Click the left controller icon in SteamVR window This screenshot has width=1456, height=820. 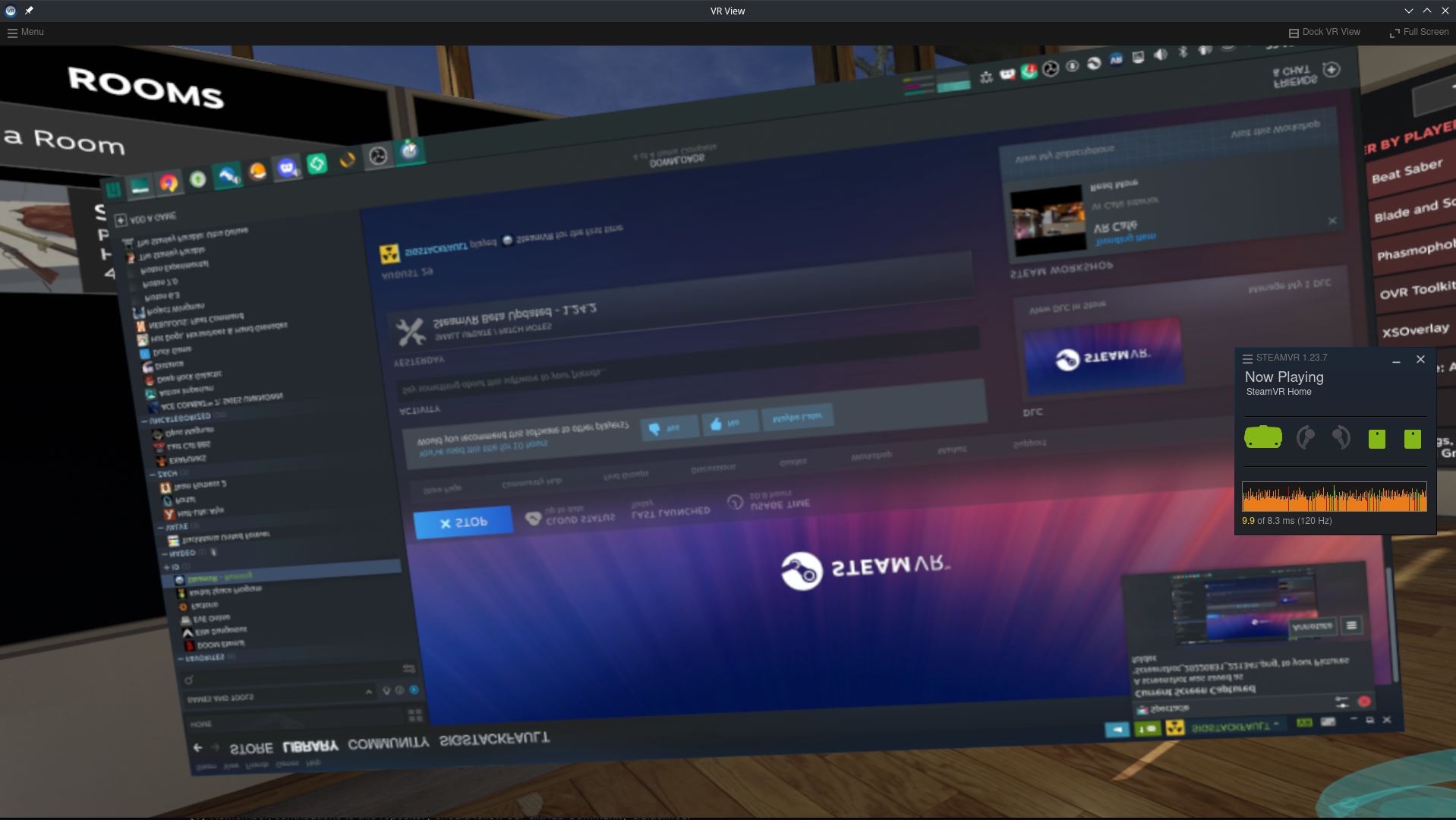click(x=1306, y=437)
